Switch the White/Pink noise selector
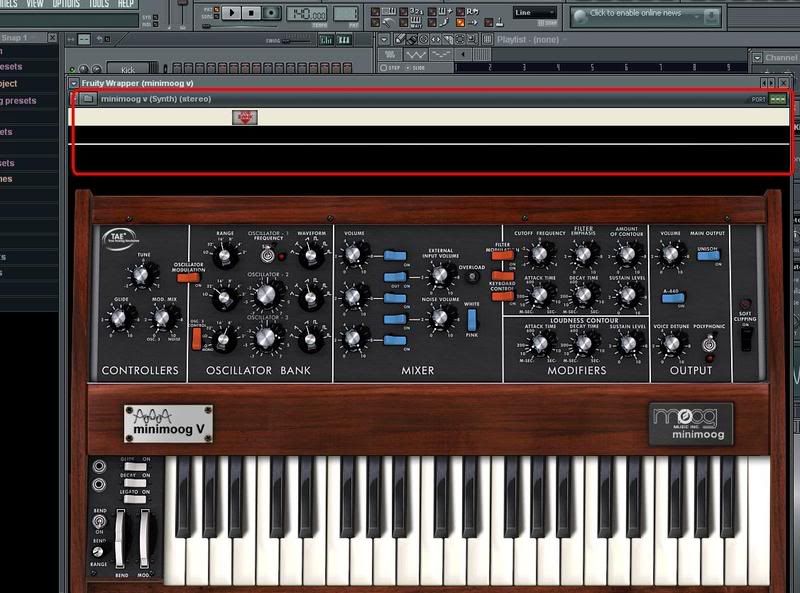The height and width of the screenshot is (593, 800). [472, 320]
